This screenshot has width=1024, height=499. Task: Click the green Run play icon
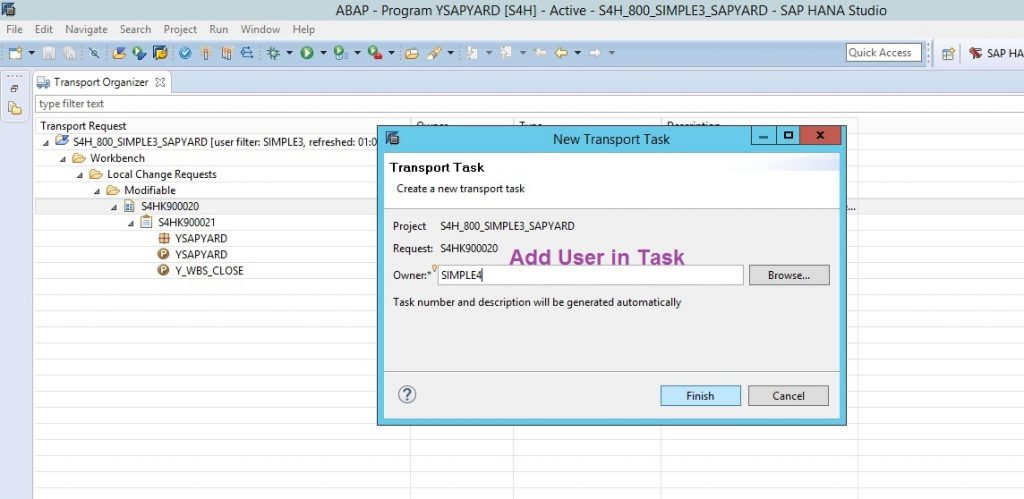[x=307, y=54]
